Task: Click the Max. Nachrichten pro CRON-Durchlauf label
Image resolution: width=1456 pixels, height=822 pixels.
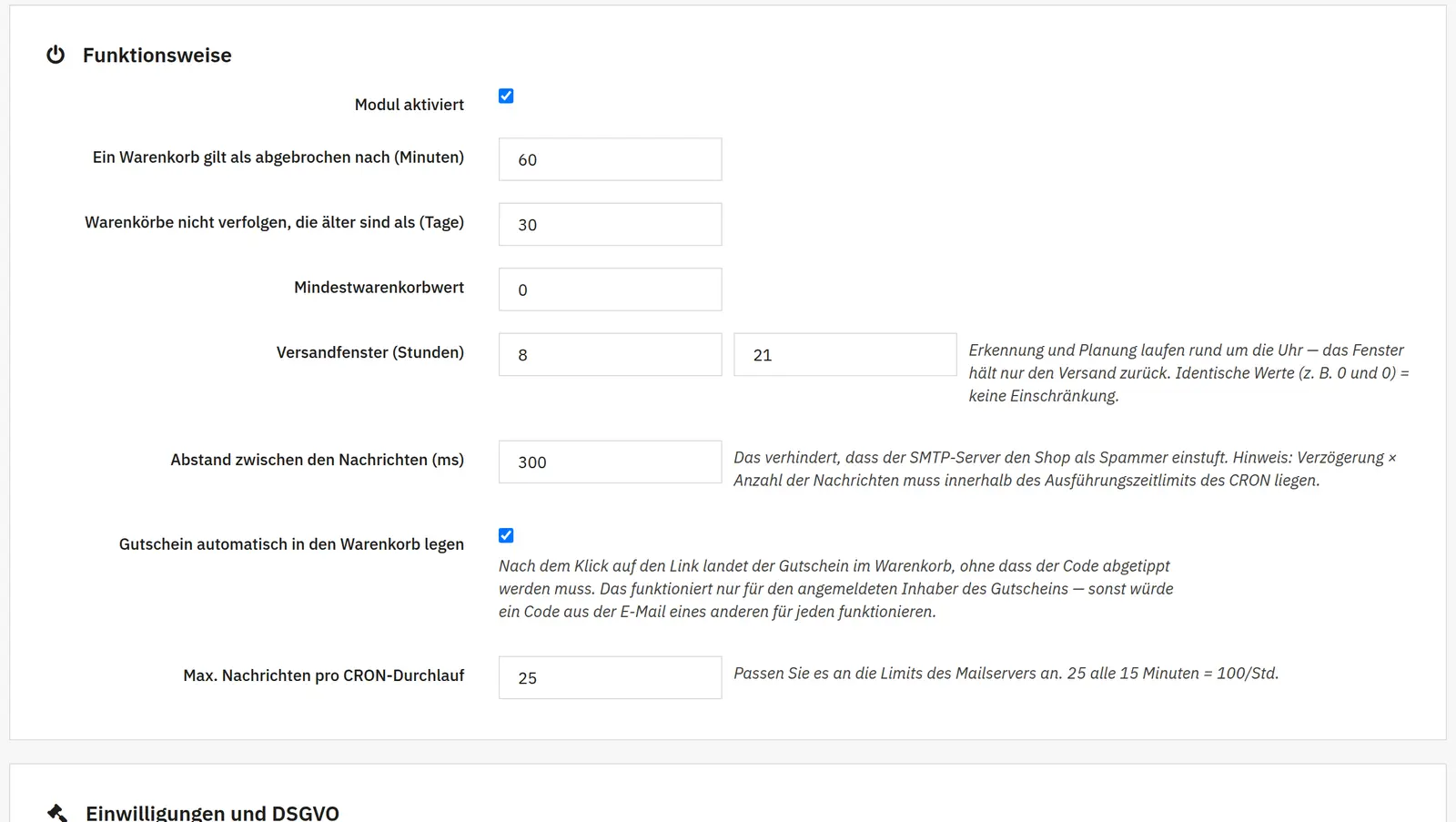Action: click(324, 675)
